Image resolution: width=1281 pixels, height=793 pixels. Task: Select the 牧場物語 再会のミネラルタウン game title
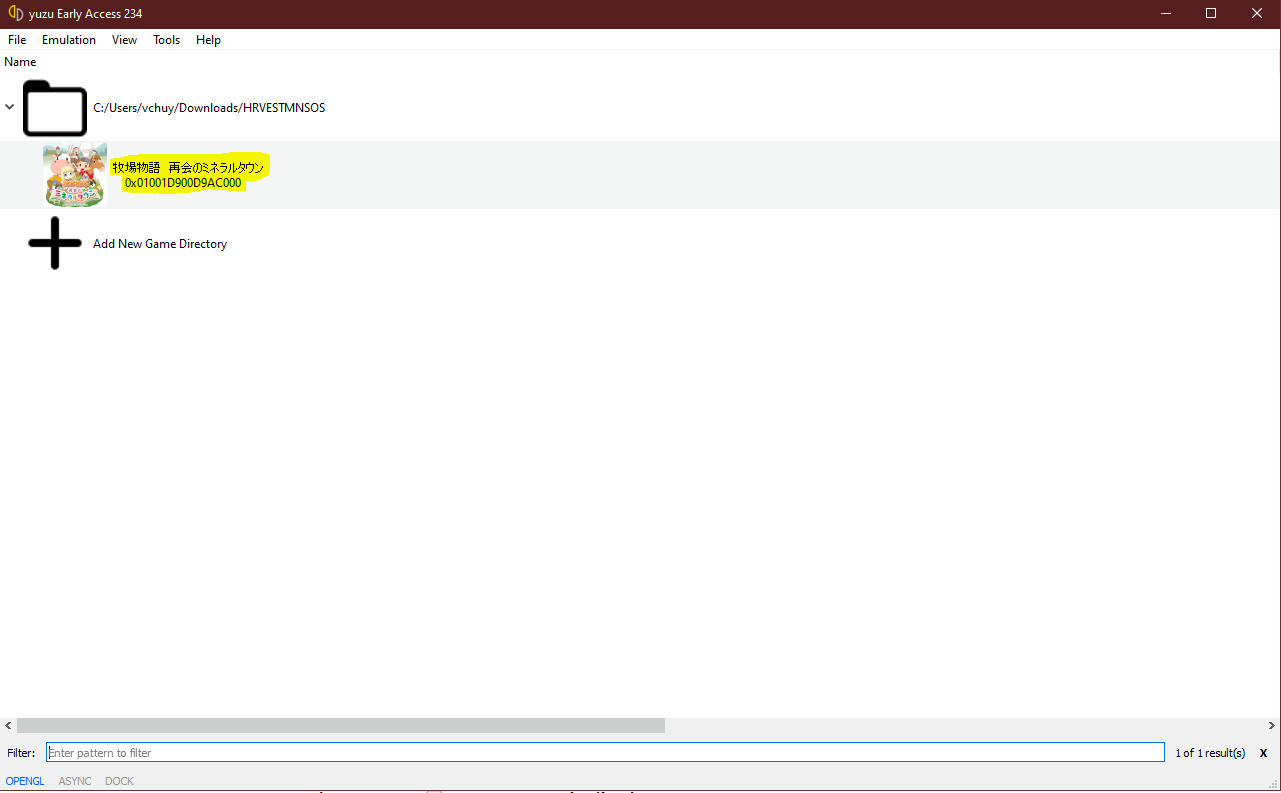(188, 167)
